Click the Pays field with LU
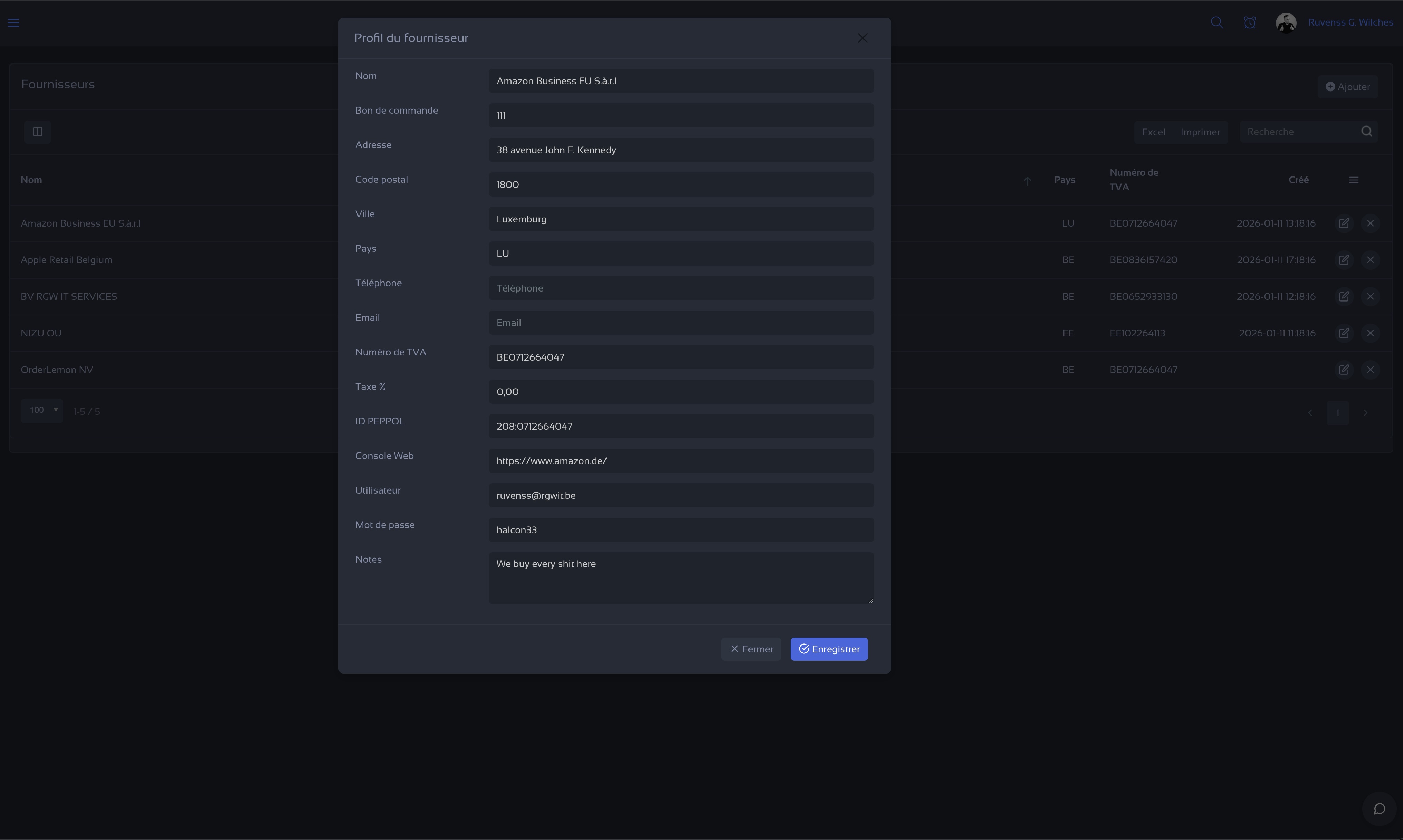 click(681, 254)
